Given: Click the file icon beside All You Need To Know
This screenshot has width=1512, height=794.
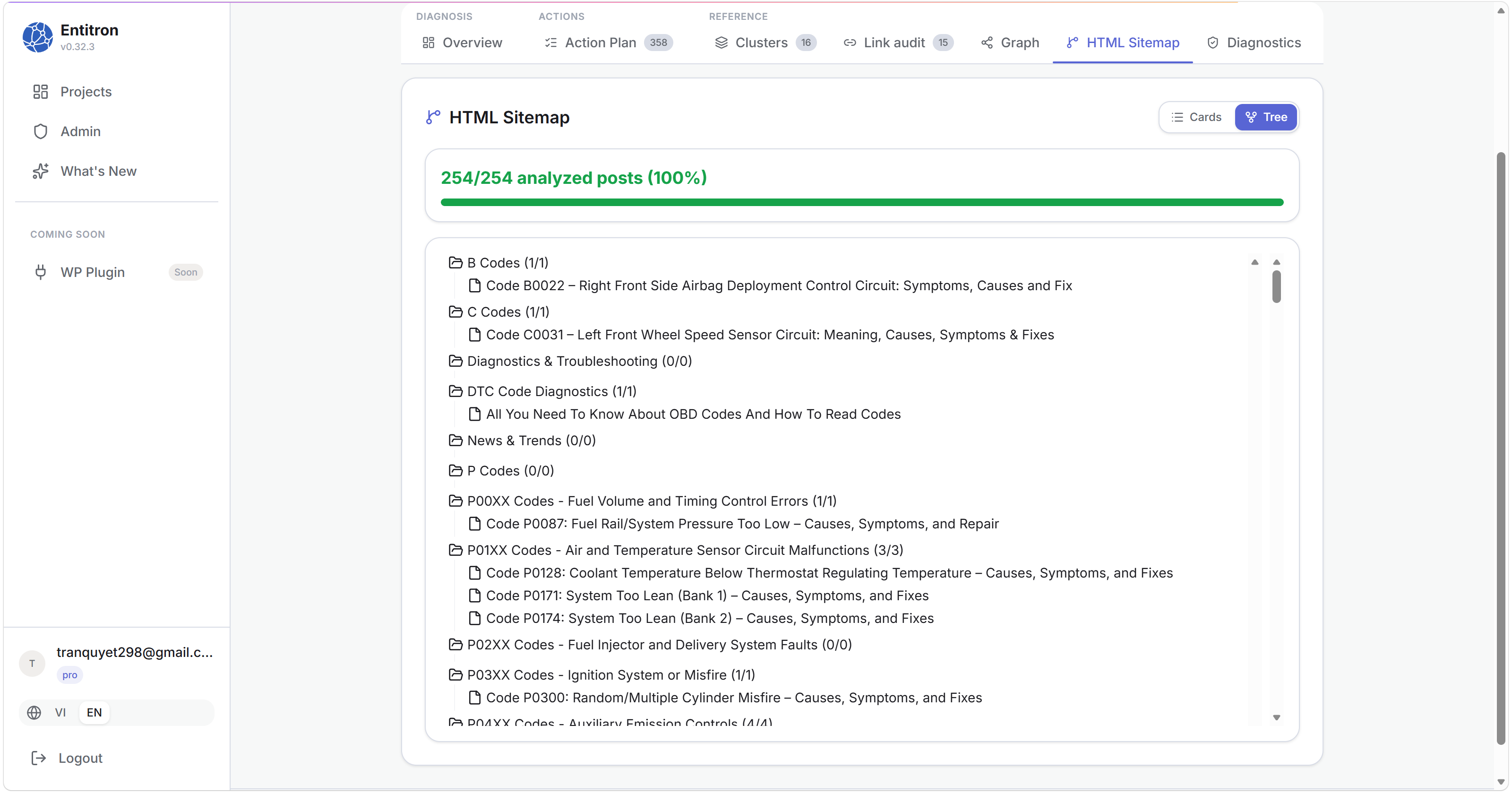Looking at the screenshot, I should (475, 414).
